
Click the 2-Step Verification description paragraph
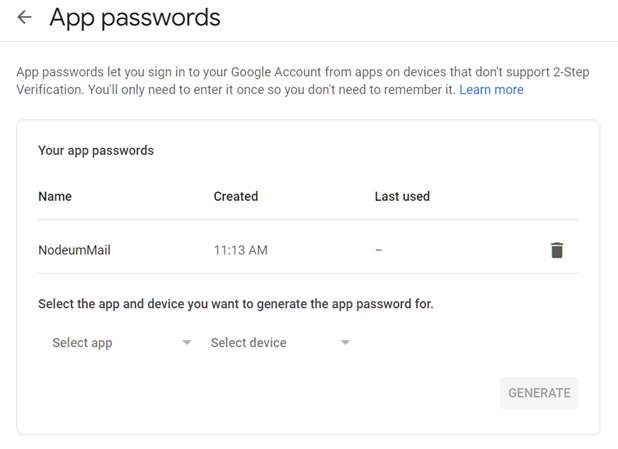coord(303,81)
